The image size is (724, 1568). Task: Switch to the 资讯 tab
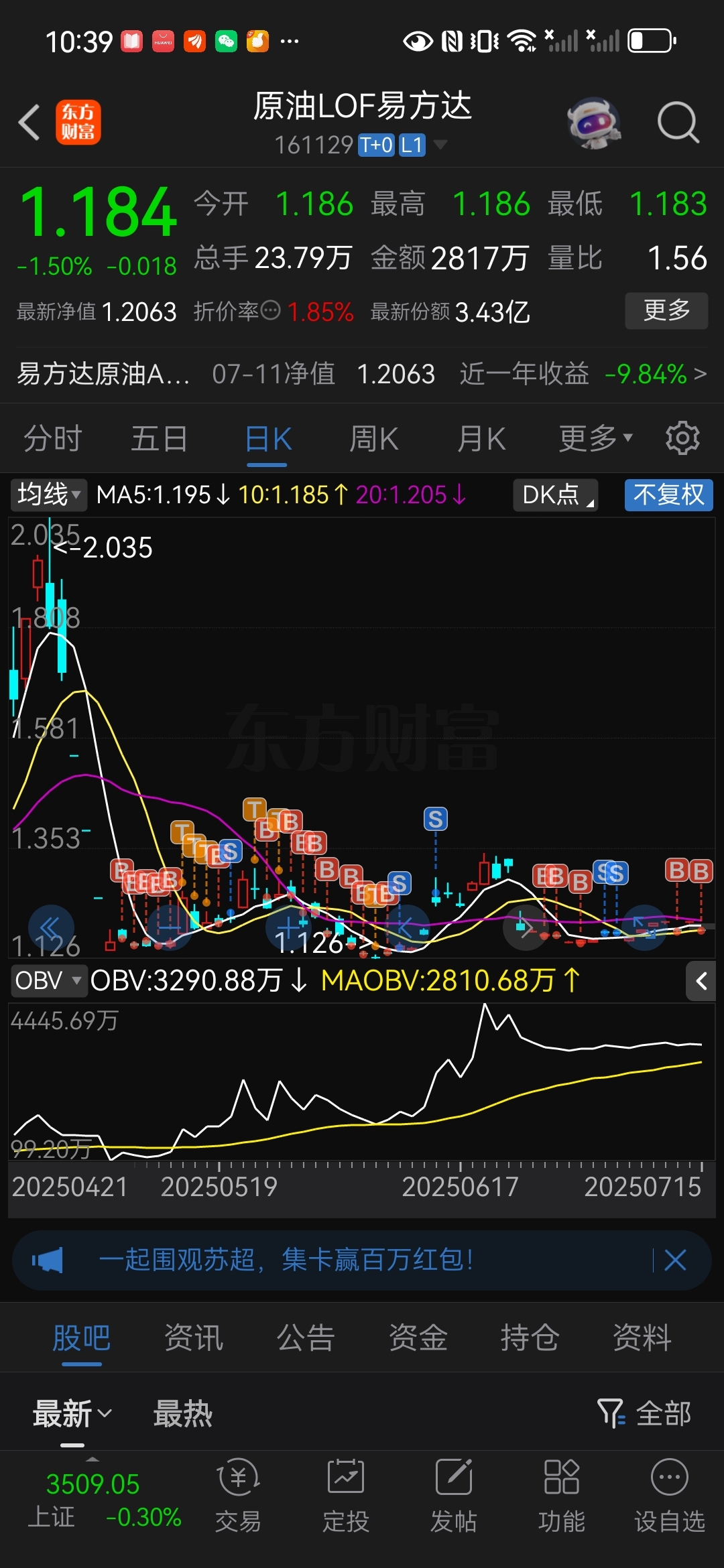click(x=194, y=1338)
